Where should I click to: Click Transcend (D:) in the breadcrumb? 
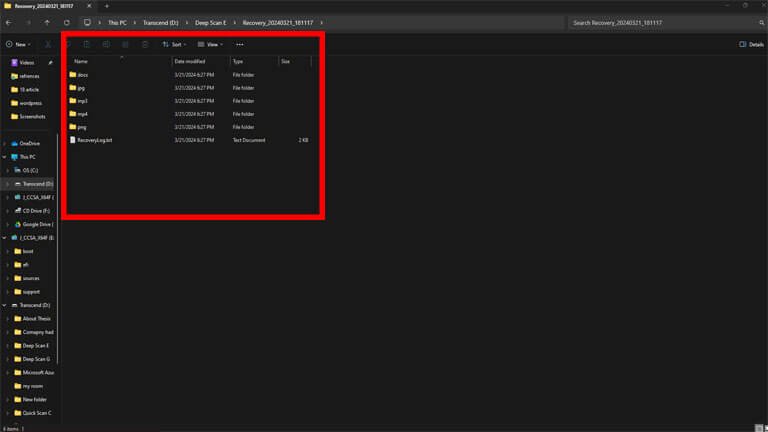pyautogui.click(x=160, y=23)
